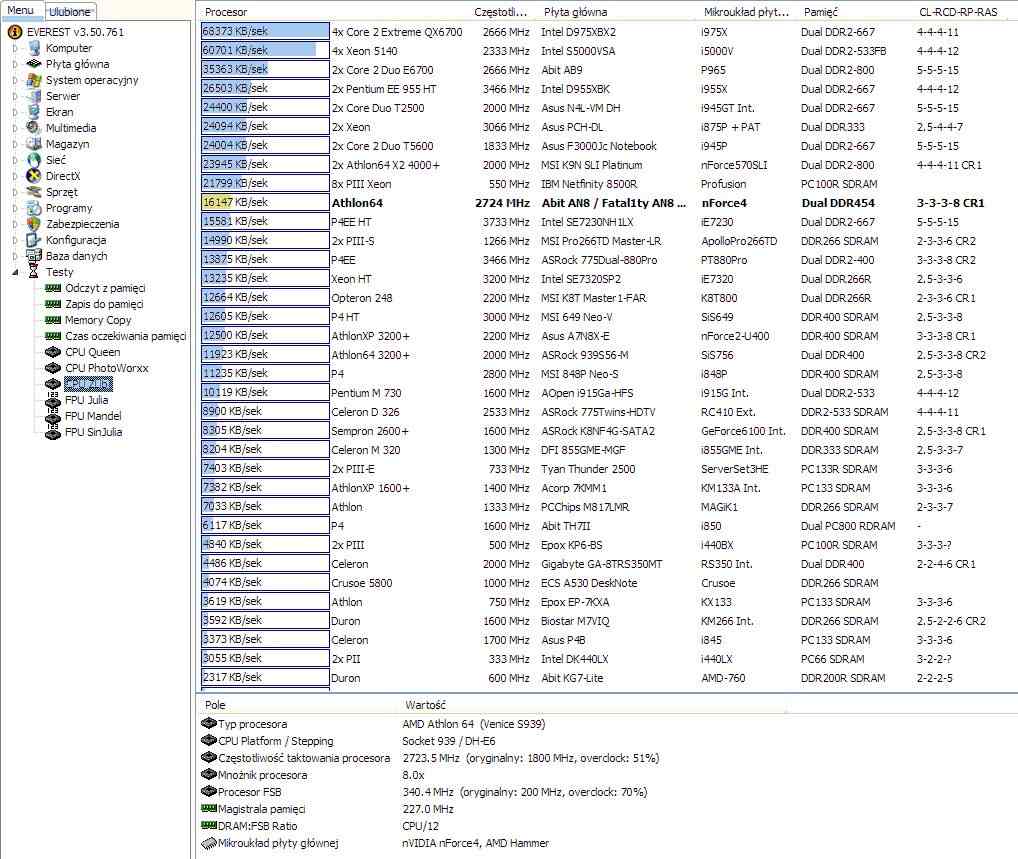Select the Pentium M 730 row
The height and width of the screenshot is (859, 1018).
pyautogui.click(x=608, y=393)
